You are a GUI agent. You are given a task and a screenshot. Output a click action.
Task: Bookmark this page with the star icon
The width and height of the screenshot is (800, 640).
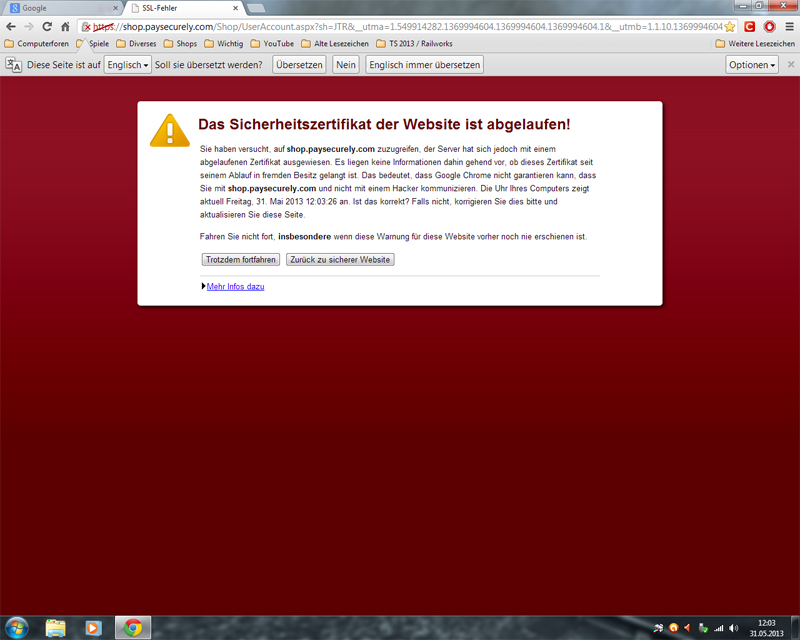click(730, 27)
